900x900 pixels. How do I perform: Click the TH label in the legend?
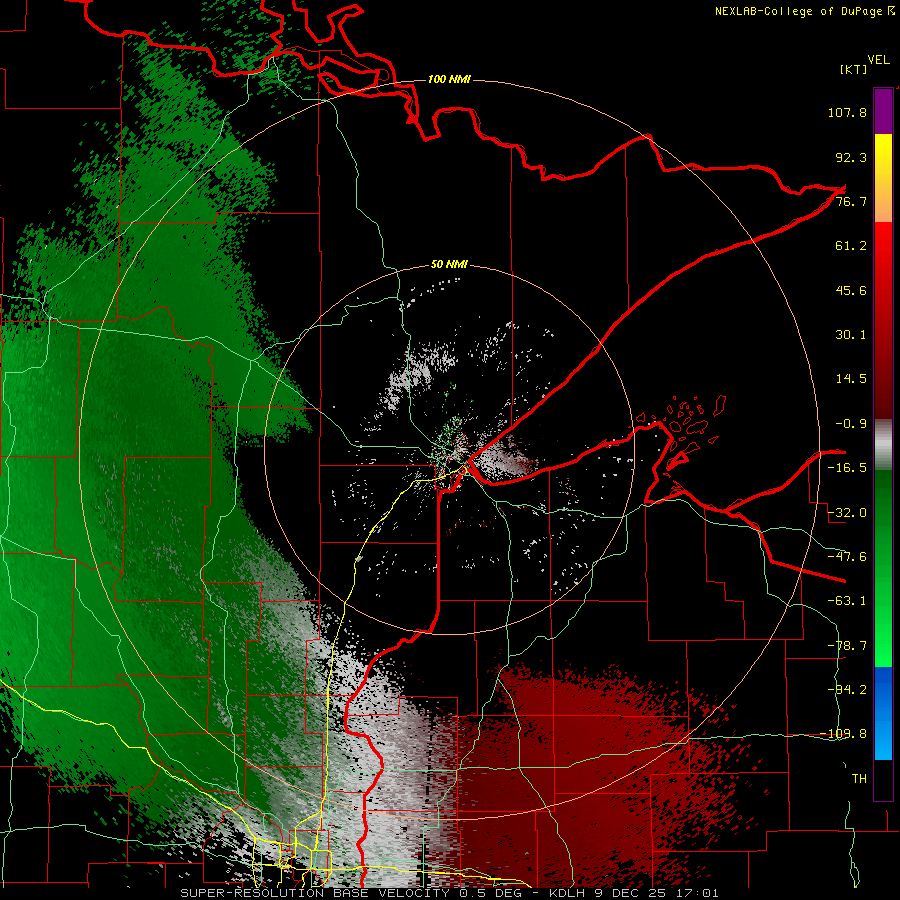[x=859, y=778]
